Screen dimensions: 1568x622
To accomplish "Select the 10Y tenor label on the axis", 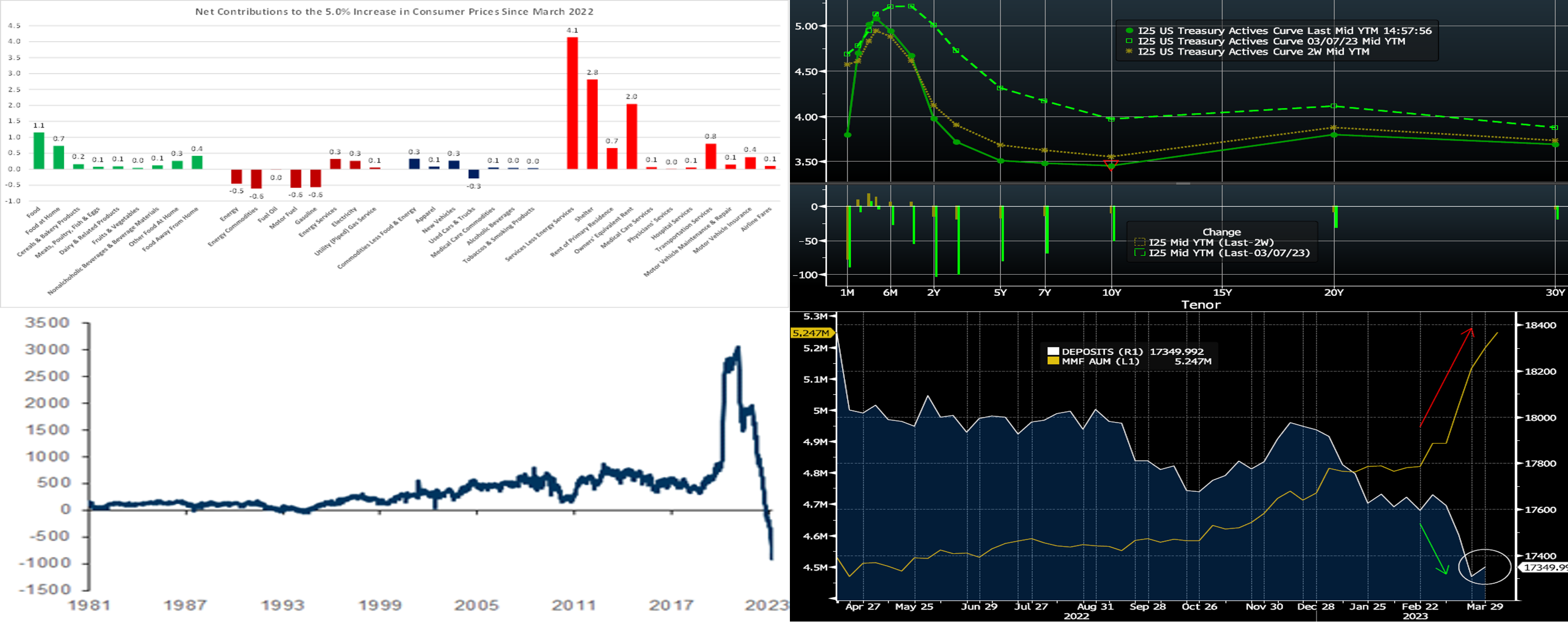I will tap(1111, 293).
